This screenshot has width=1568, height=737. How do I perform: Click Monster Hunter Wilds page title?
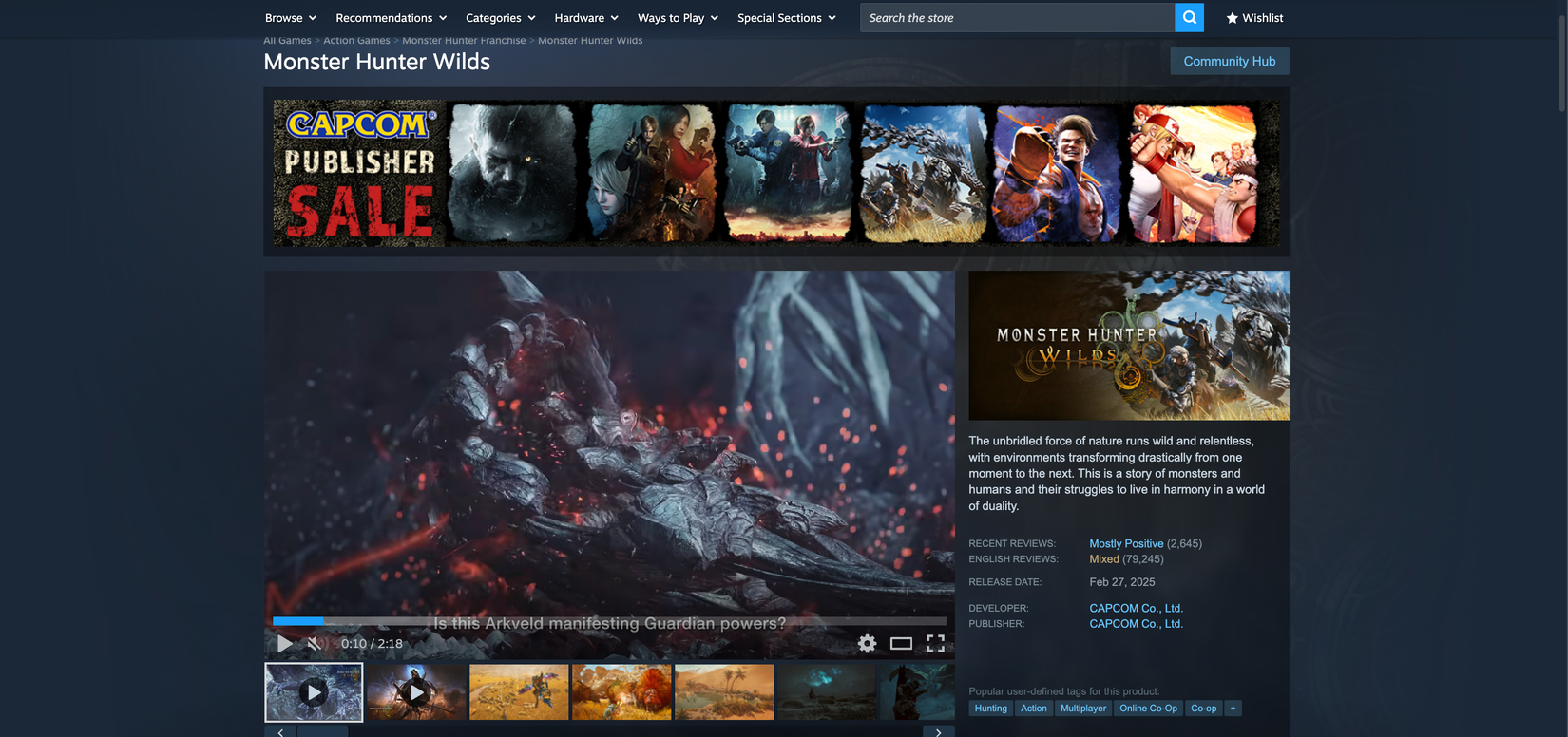pos(377,62)
